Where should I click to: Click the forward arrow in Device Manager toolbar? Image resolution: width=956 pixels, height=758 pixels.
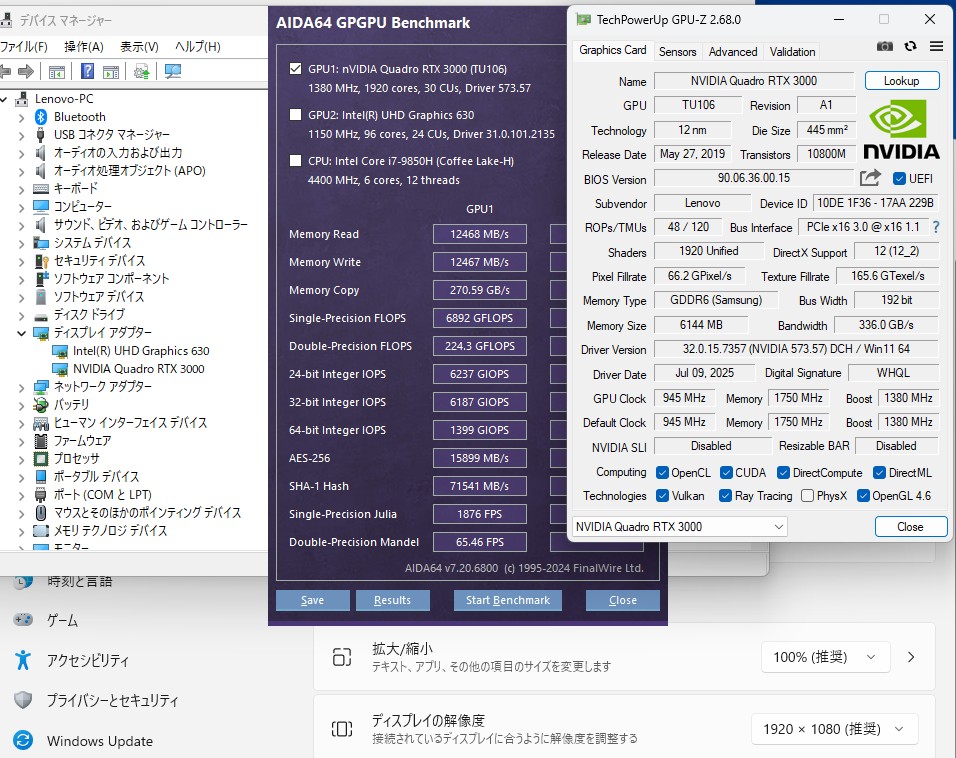[x=26, y=72]
